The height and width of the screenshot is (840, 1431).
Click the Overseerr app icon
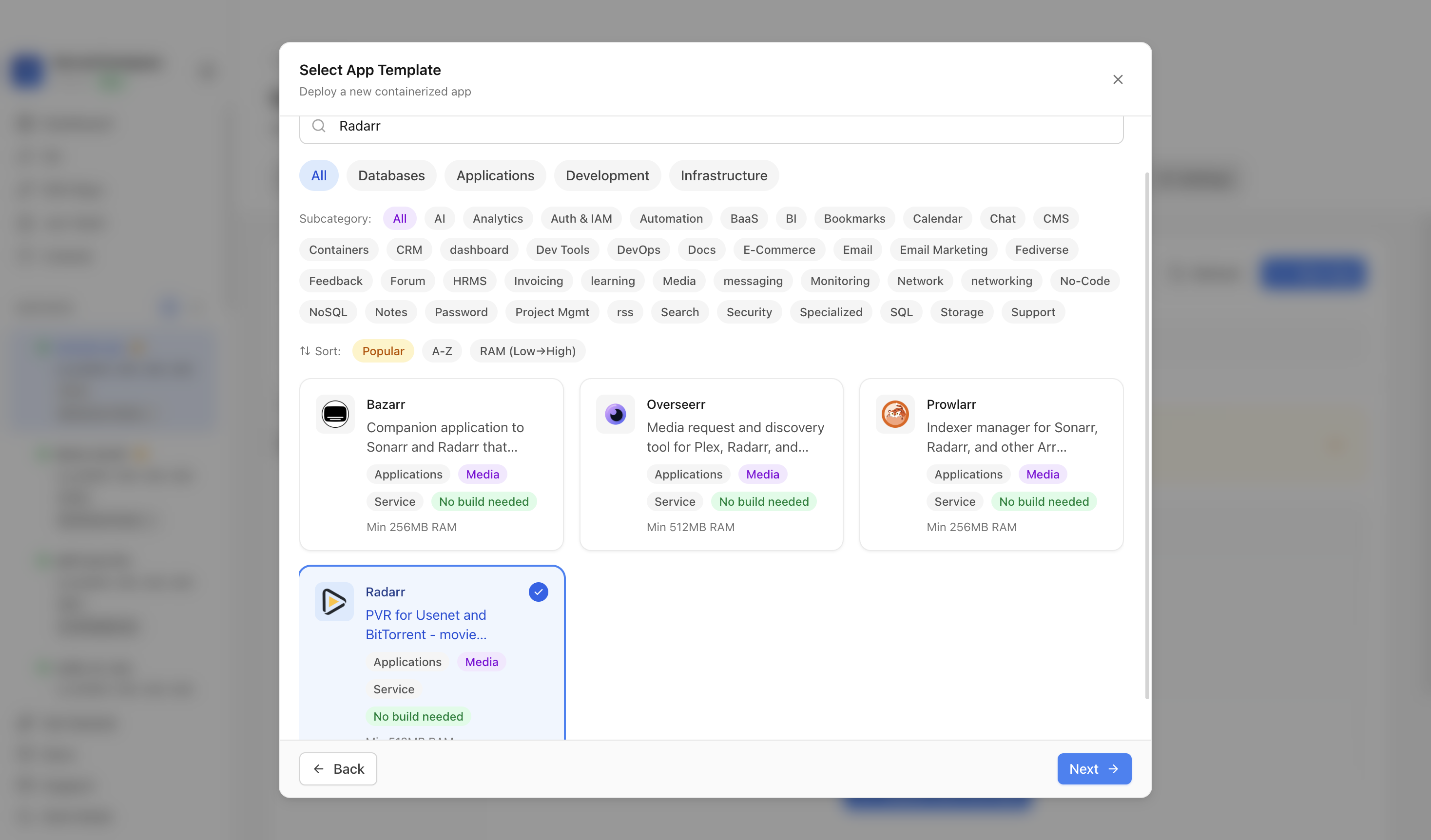tap(615, 414)
